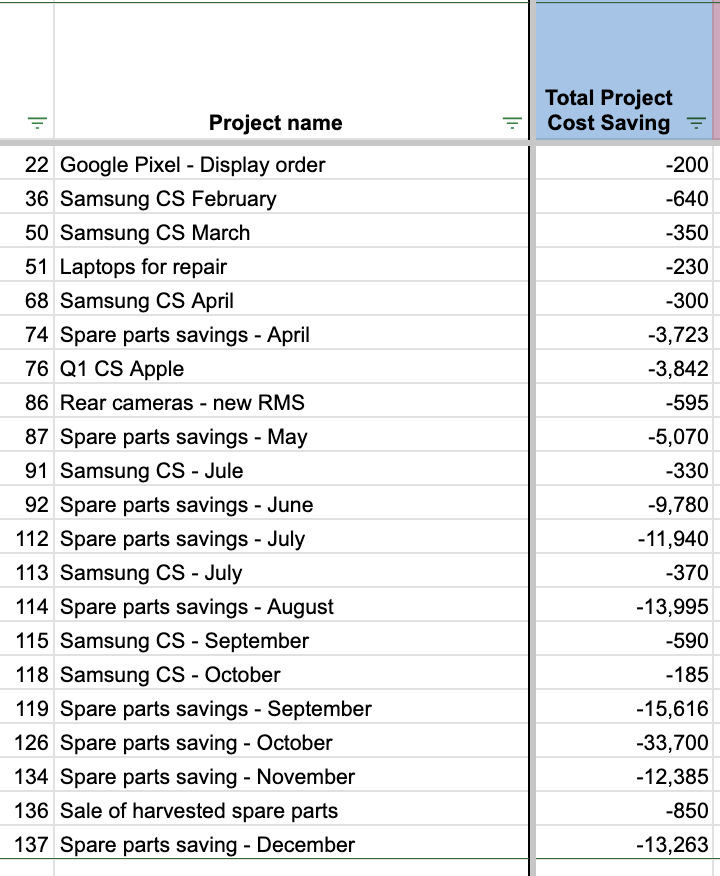
Task: Select row number 76 cell
Action: [x=27, y=369]
